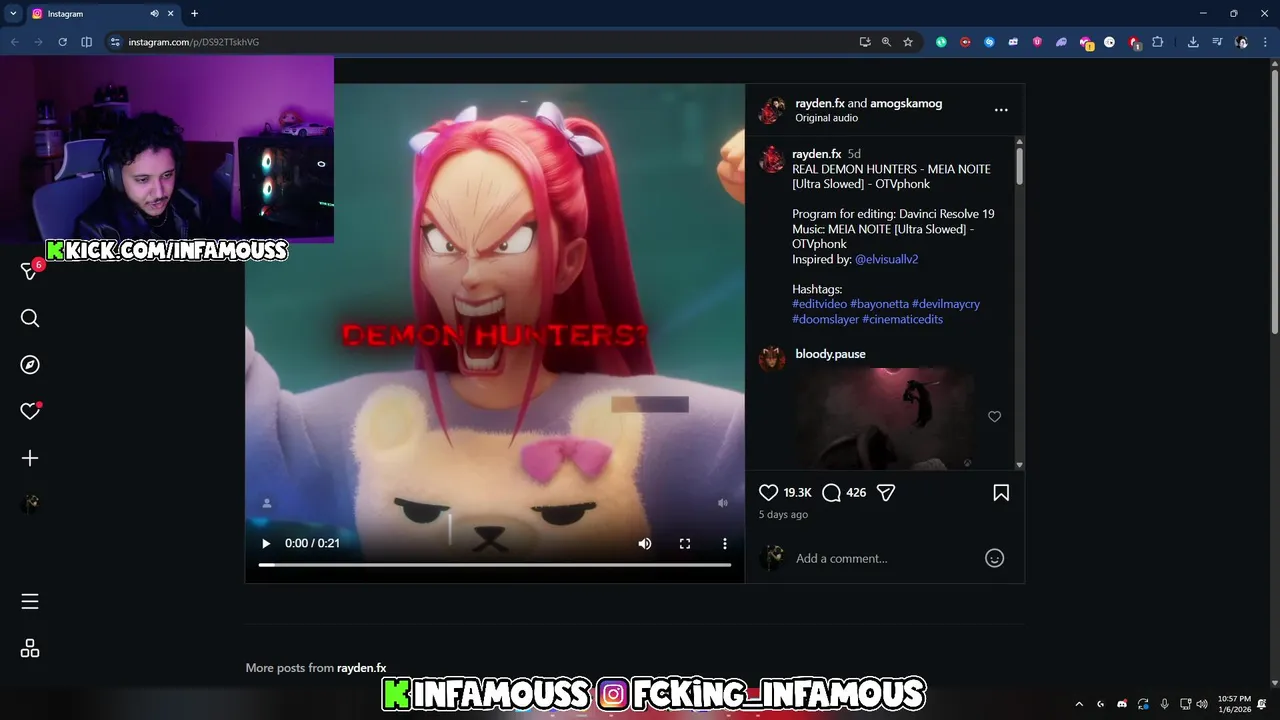Viewport: 1280px width, 720px height.
Task: Open the @elvisuallv2 mention link
Action: (x=886, y=259)
